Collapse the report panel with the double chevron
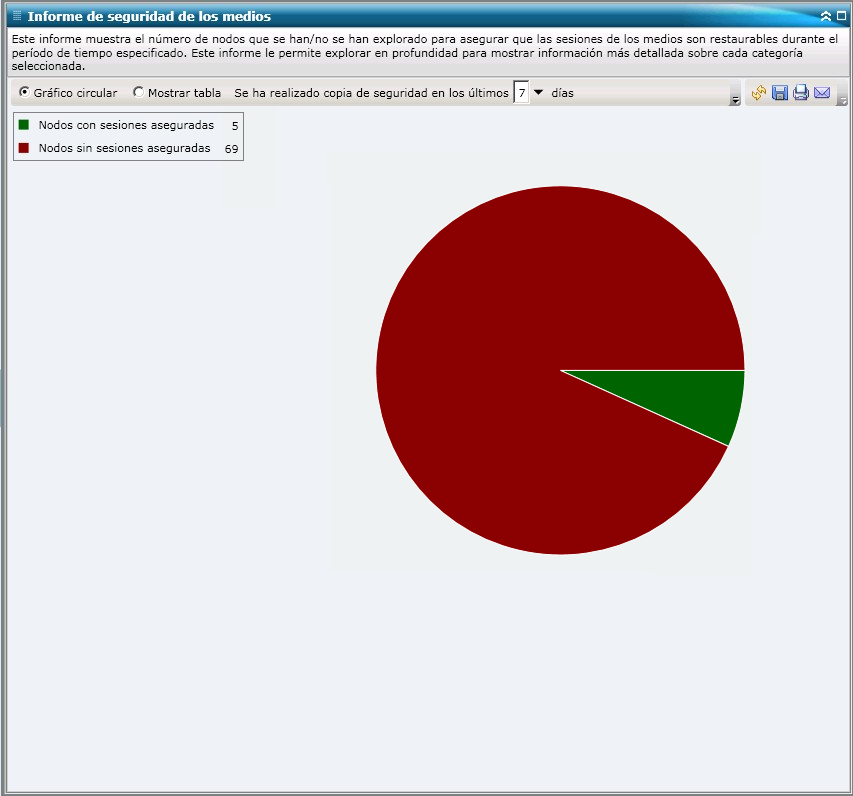Screen dimensions: 853x796 tap(826, 16)
